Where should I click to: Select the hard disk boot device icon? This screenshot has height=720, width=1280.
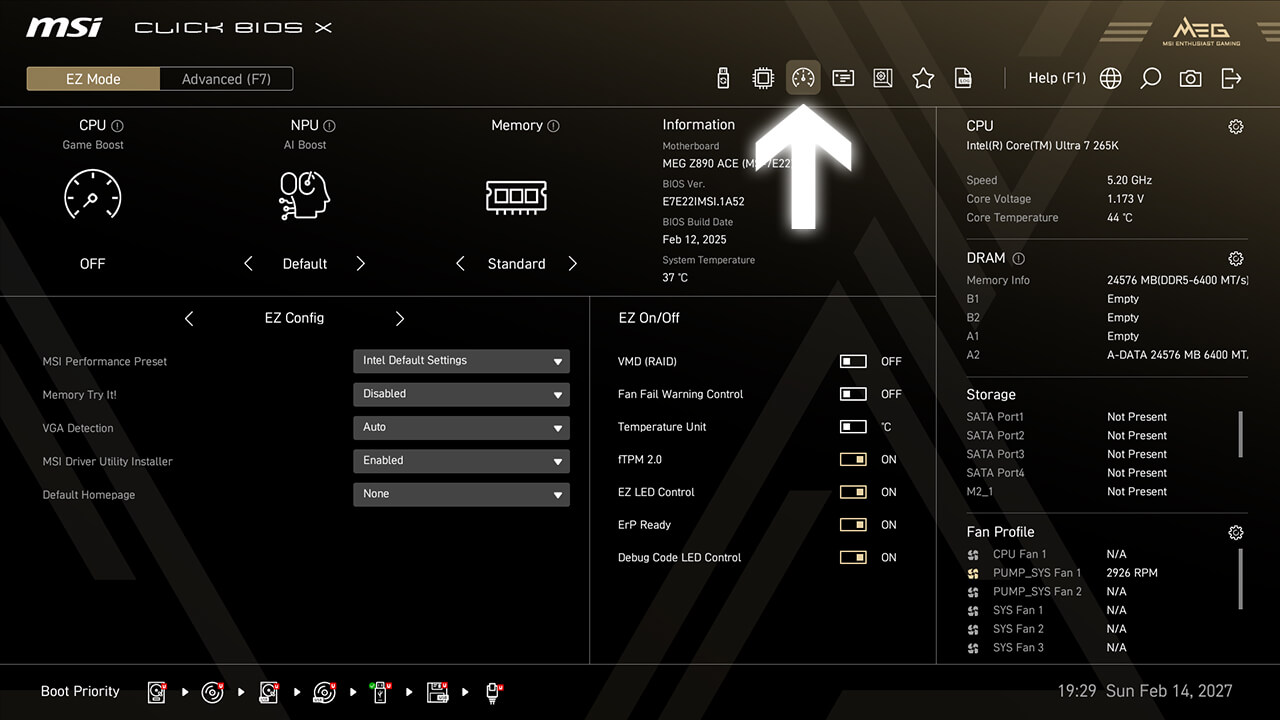[x=158, y=692]
